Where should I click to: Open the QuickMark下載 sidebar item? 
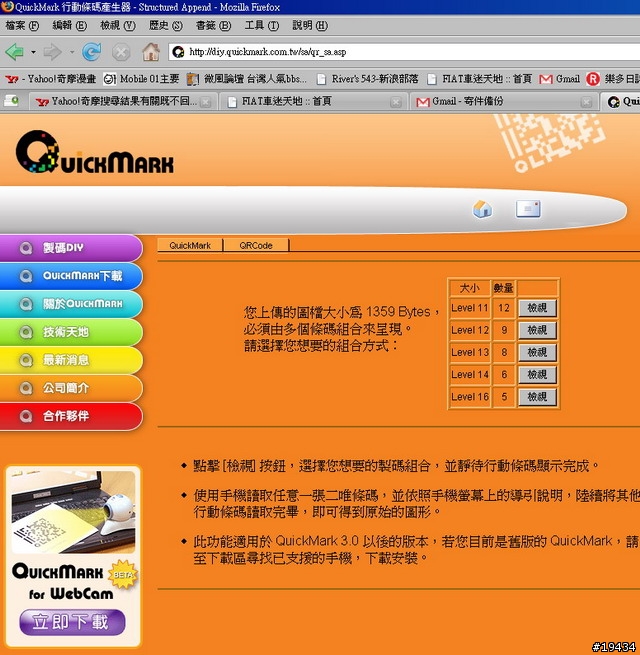[71, 276]
